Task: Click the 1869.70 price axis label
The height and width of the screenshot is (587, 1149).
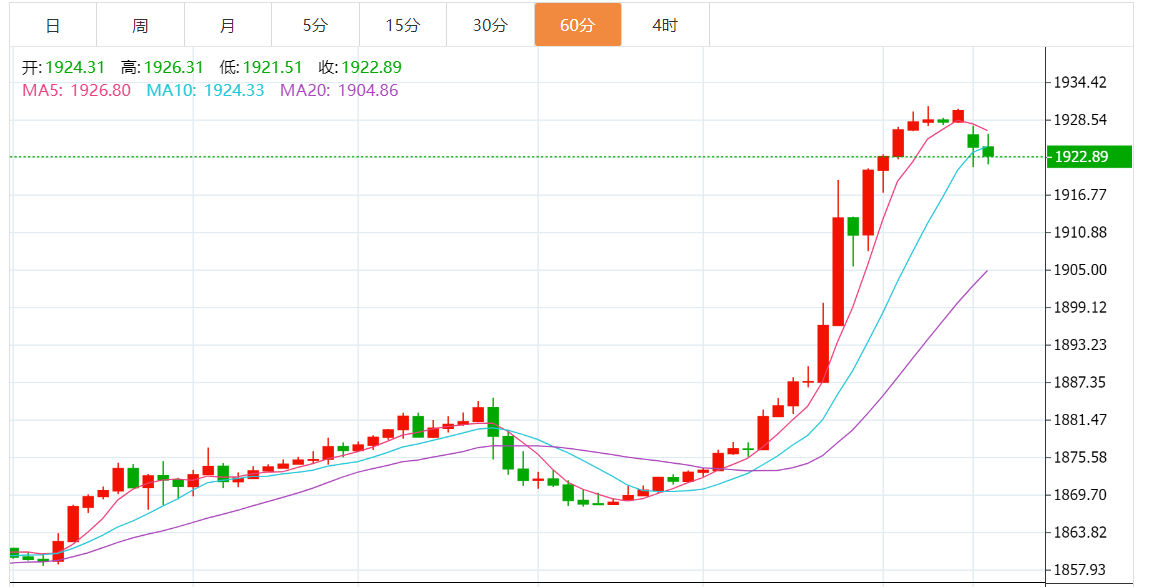Action: pyautogui.click(x=1080, y=495)
